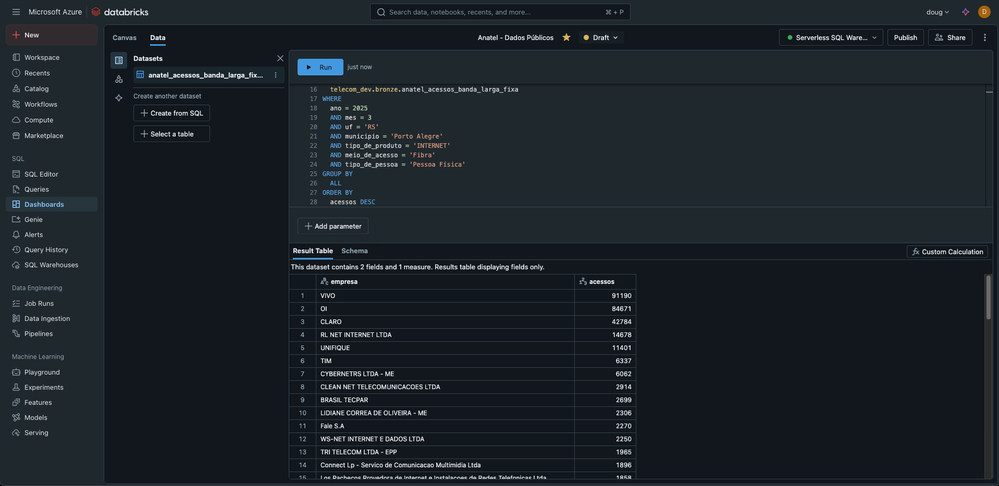Toggle the hamburger sidebar menu
The height and width of the screenshot is (486, 999).
pyautogui.click(x=15, y=12)
